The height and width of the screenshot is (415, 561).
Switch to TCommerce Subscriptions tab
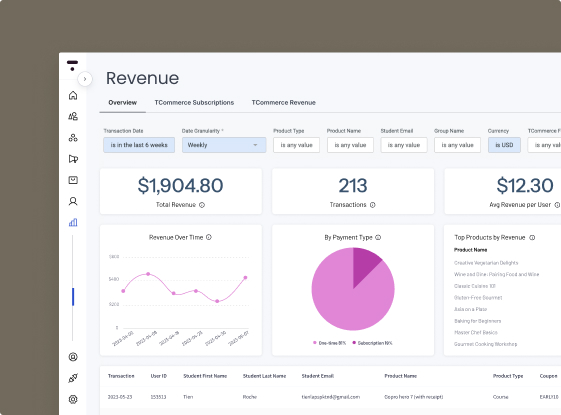[194, 103]
